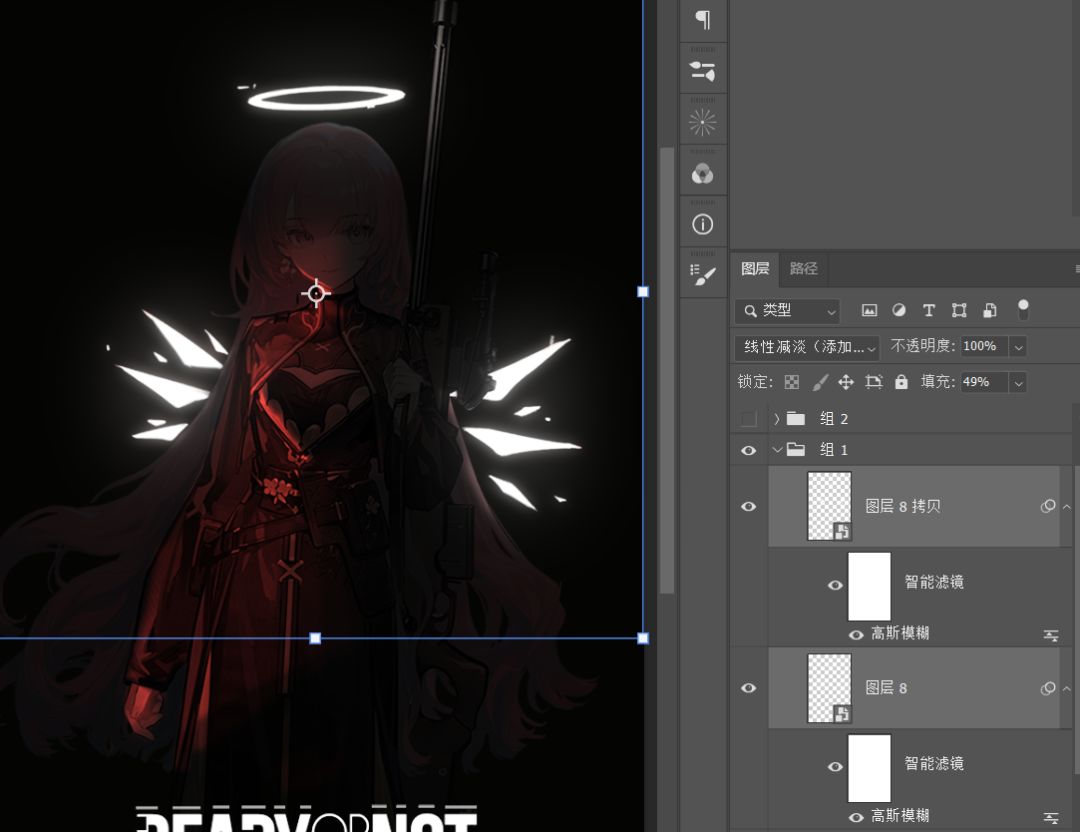This screenshot has width=1080, height=832.
Task: Show hidden group 组 2 visibility box
Action: 748,419
